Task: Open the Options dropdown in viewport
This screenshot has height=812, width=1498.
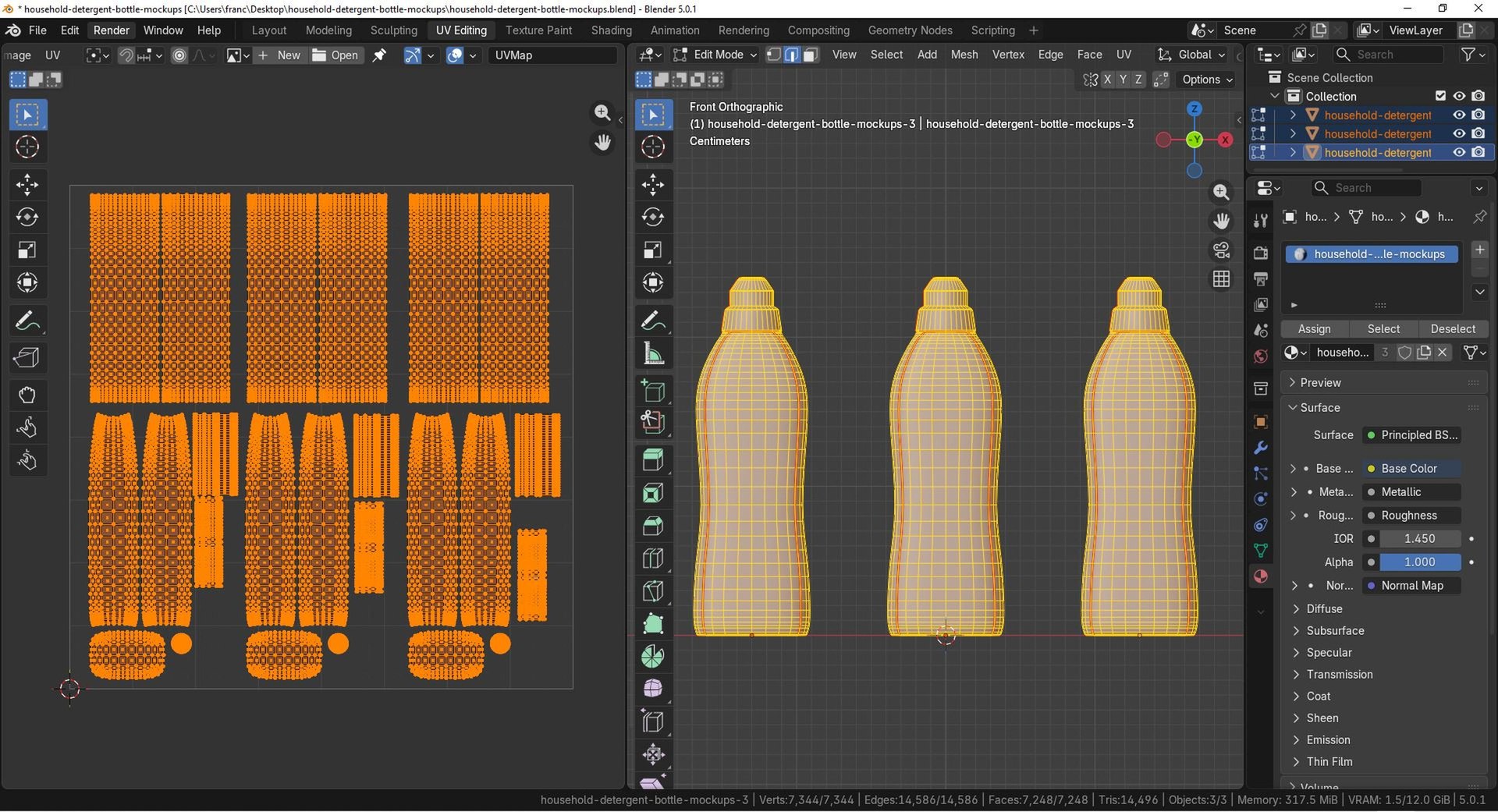Action: pyautogui.click(x=1207, y=80)
